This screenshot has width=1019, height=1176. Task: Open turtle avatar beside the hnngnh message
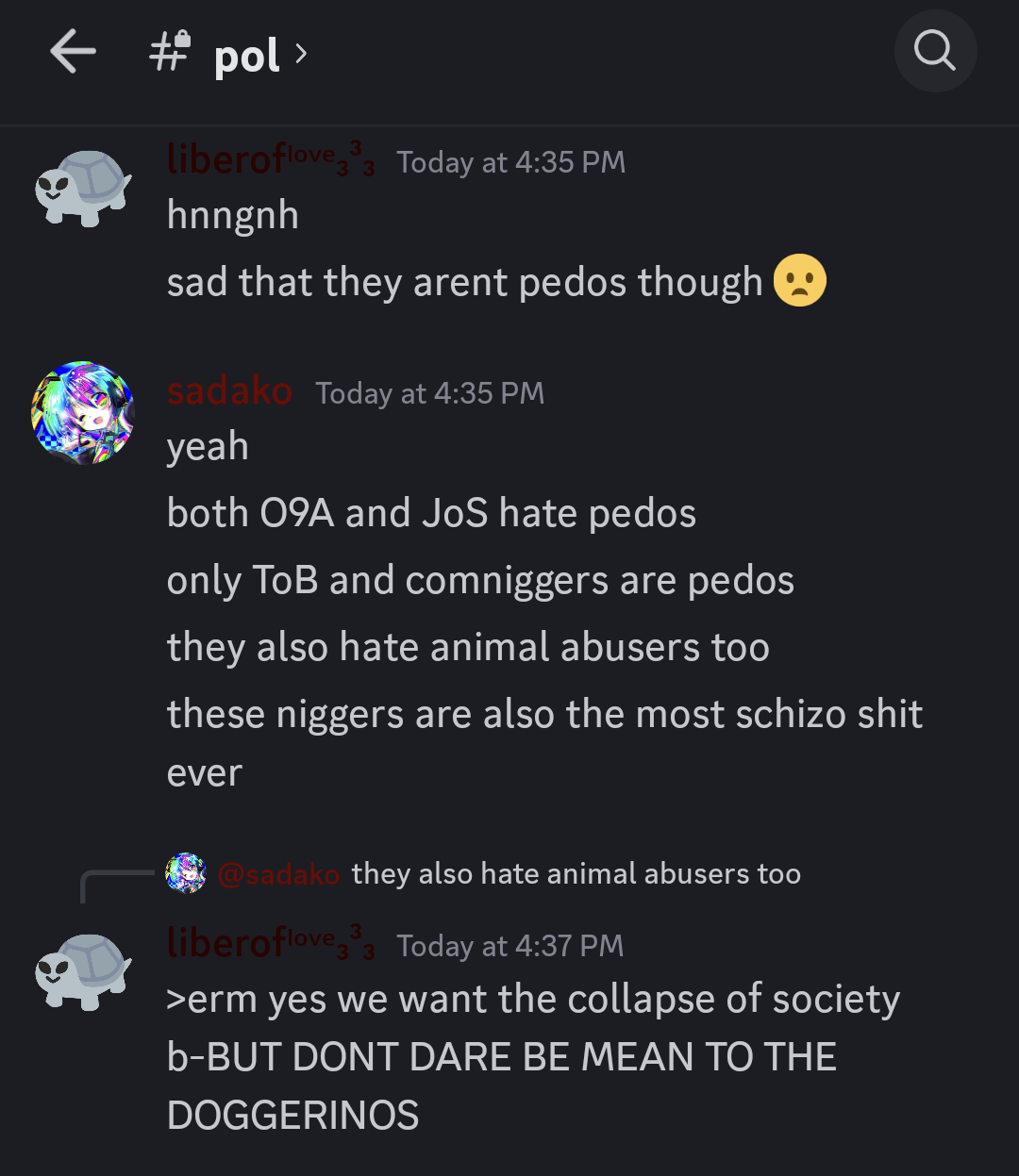83,188
